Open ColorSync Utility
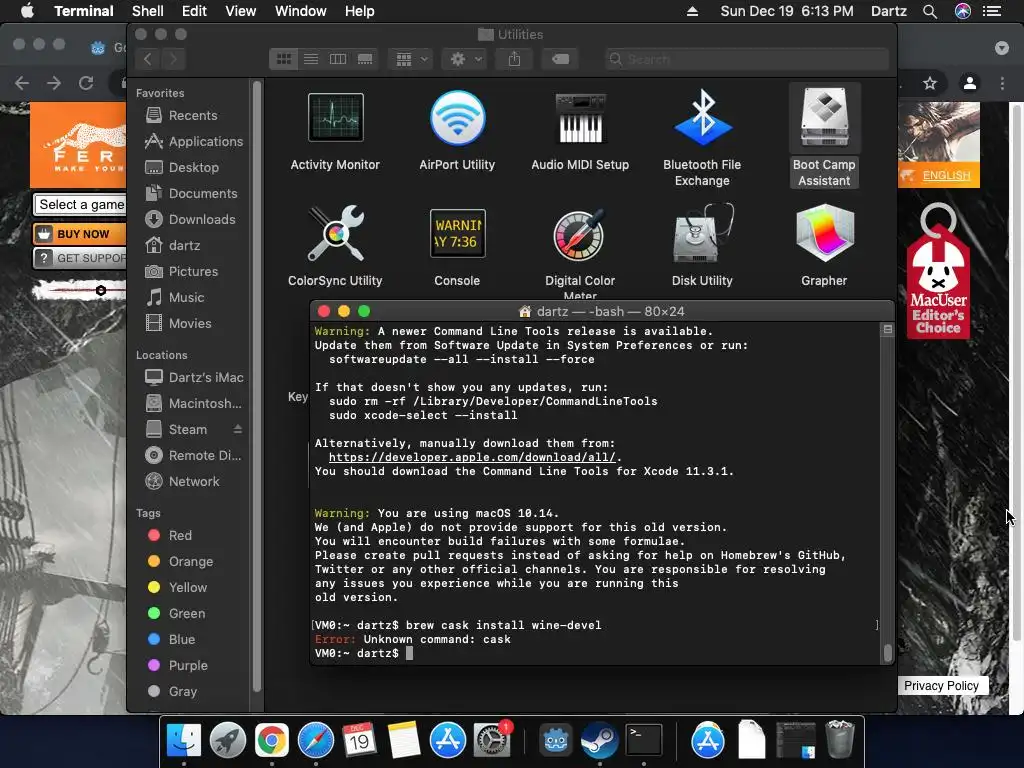1024x768 pixels. pos(336,233)
